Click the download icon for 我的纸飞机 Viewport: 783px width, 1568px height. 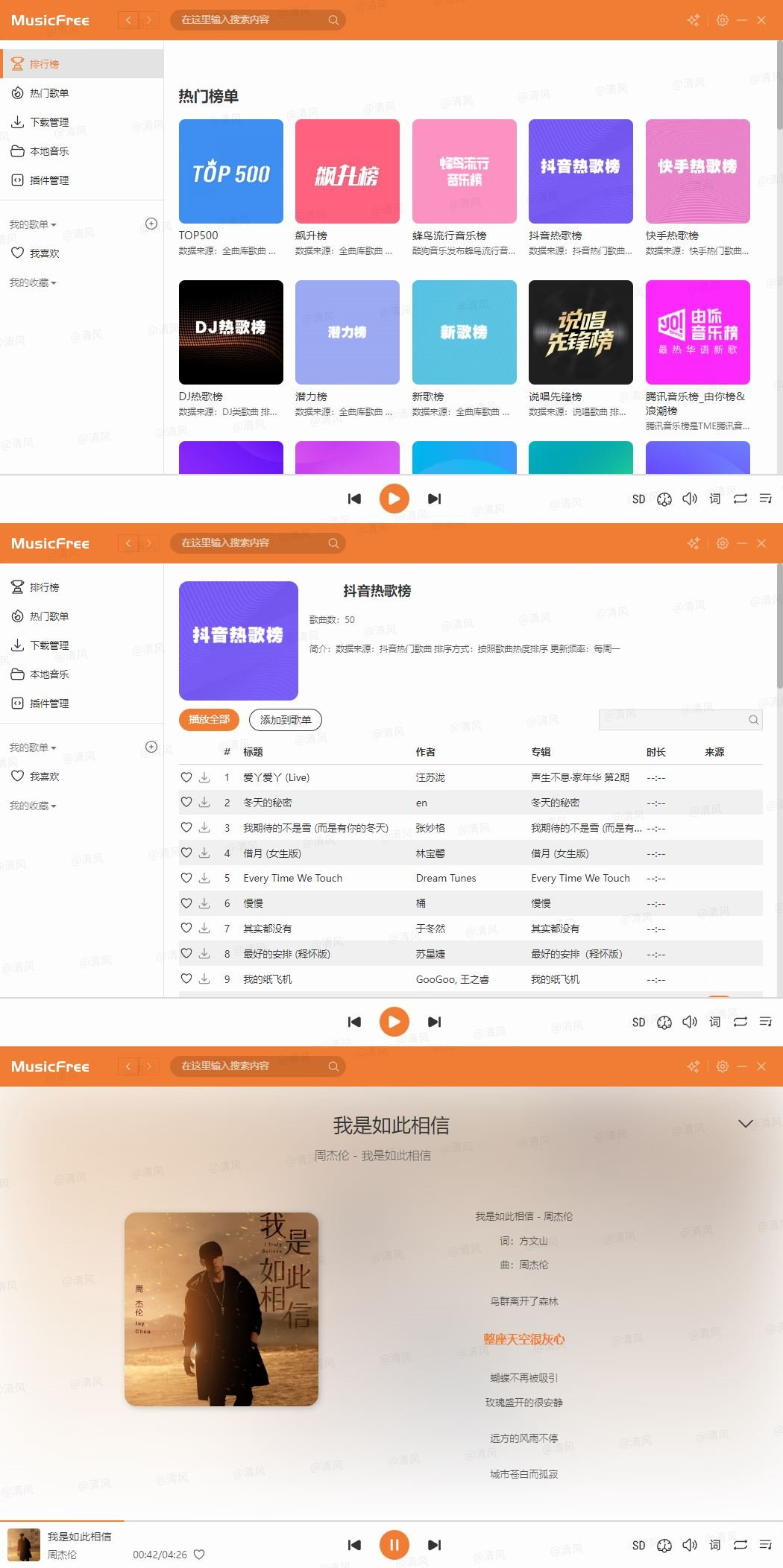pyautogui.click(x=204, y=979)
